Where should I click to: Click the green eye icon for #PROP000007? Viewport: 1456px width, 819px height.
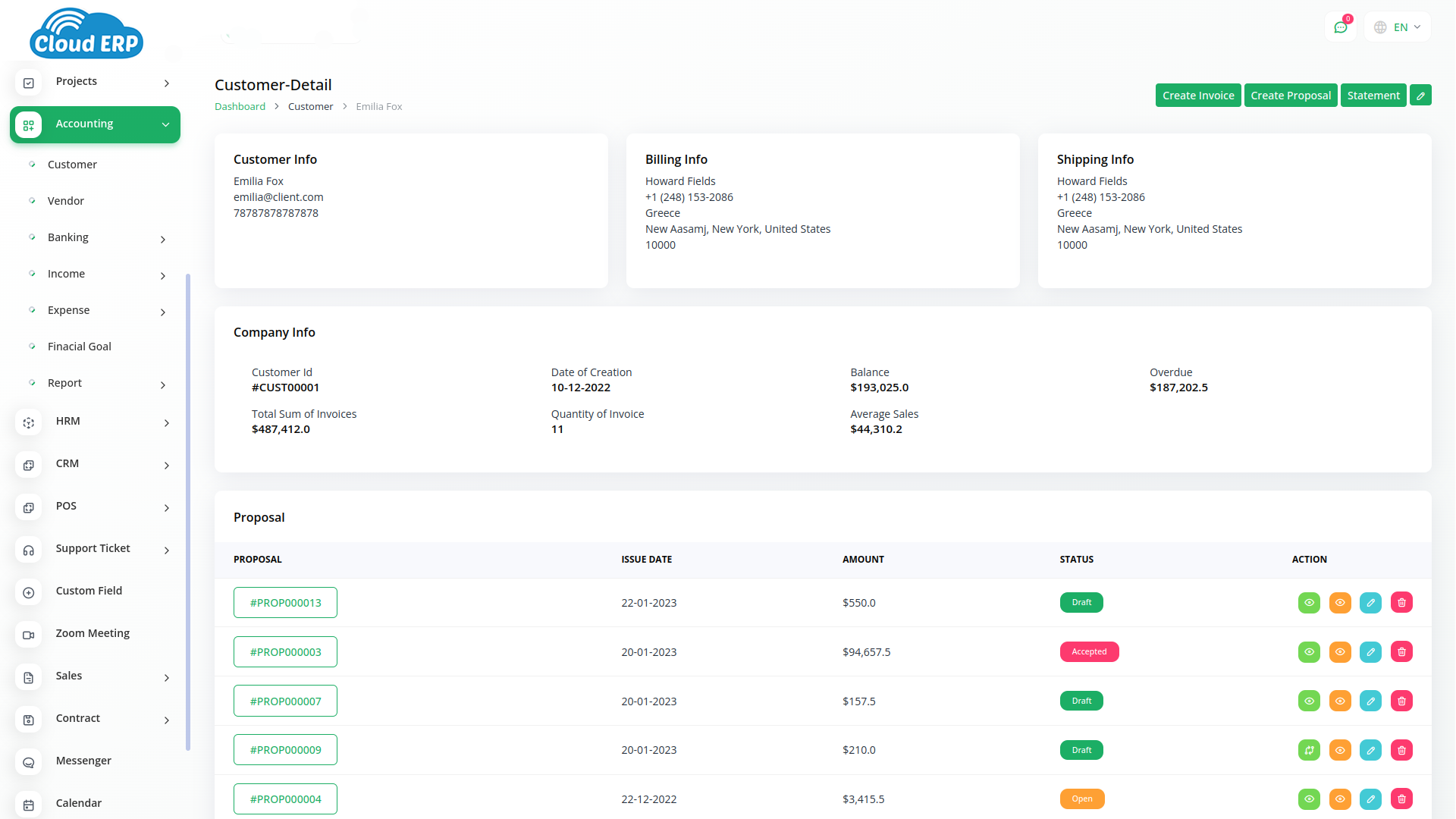[1309, 701]
